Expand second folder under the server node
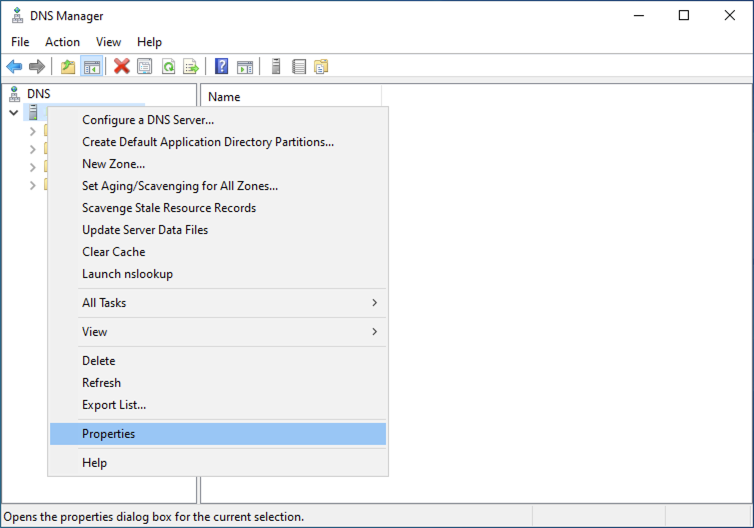This screenshot has height=528, width=754. (33, 149)
